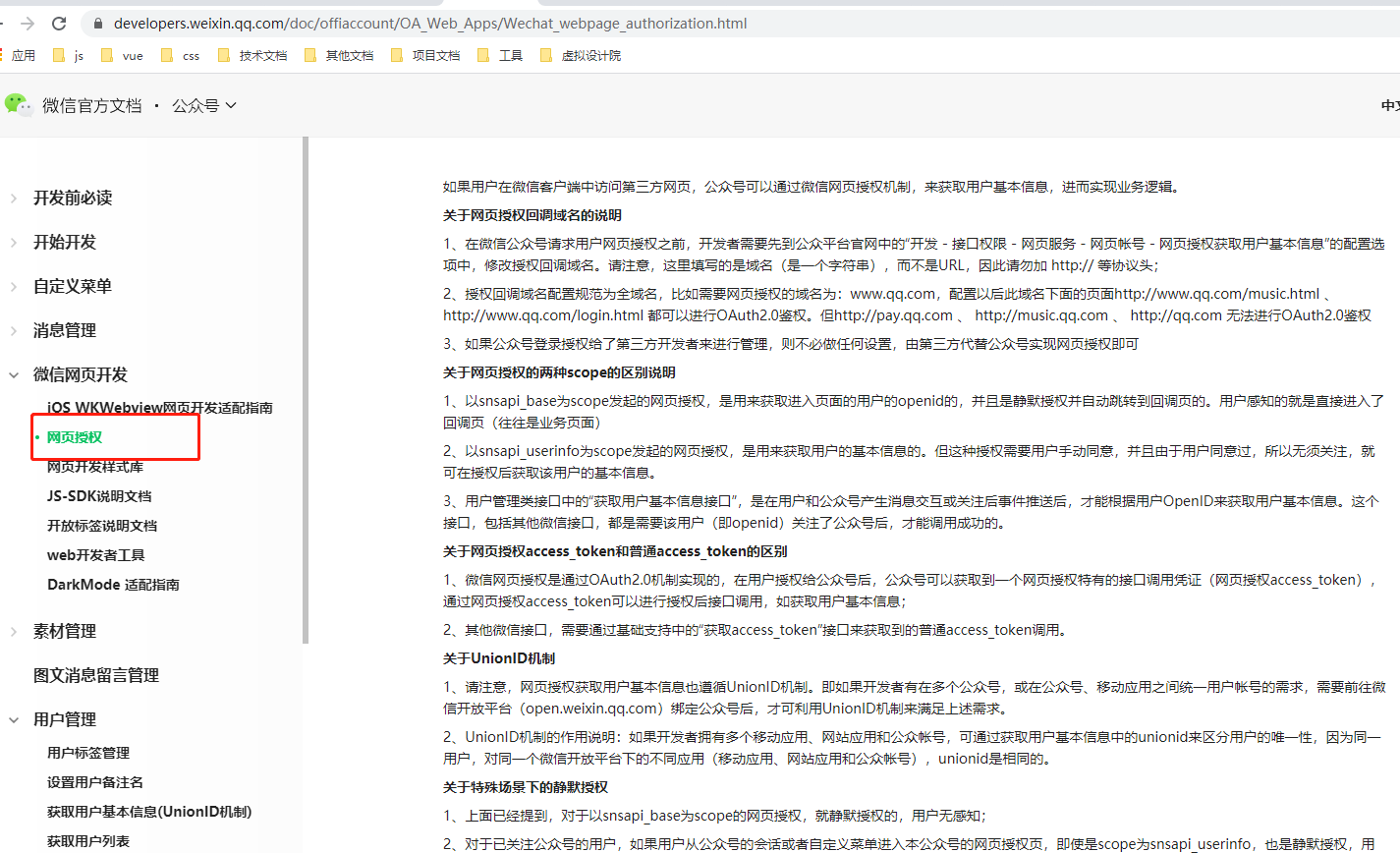The width and height of the screenshot is (1400, 853).
Task: Click the paragraph starting 3、如果公众号登录授权给了第三方开发者
Action: click(x=791, y=344)
